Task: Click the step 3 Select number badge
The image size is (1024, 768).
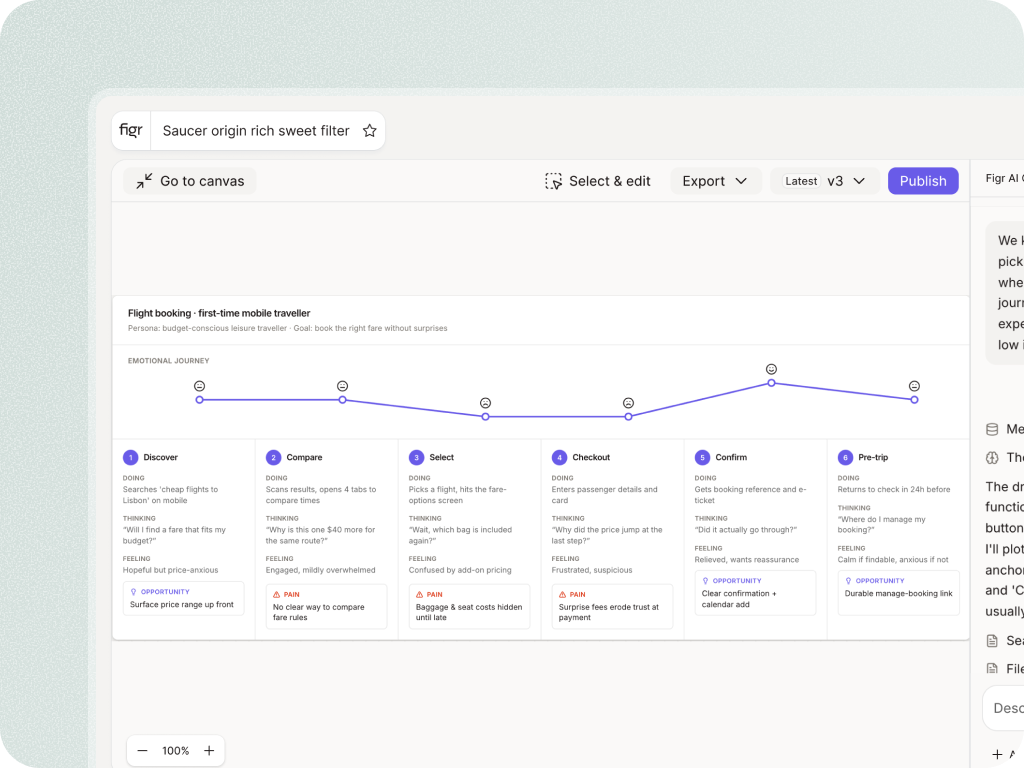Action: (417, 457)
